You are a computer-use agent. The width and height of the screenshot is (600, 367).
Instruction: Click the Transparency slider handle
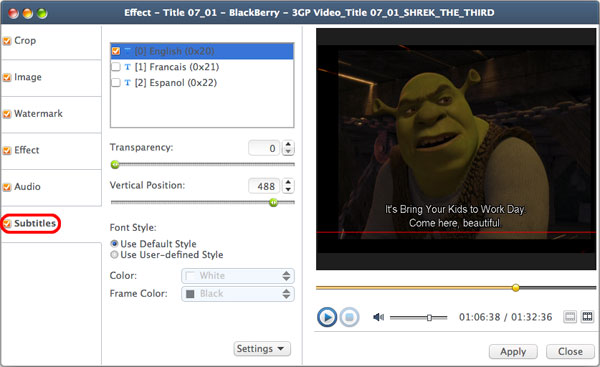coord(115,165)
